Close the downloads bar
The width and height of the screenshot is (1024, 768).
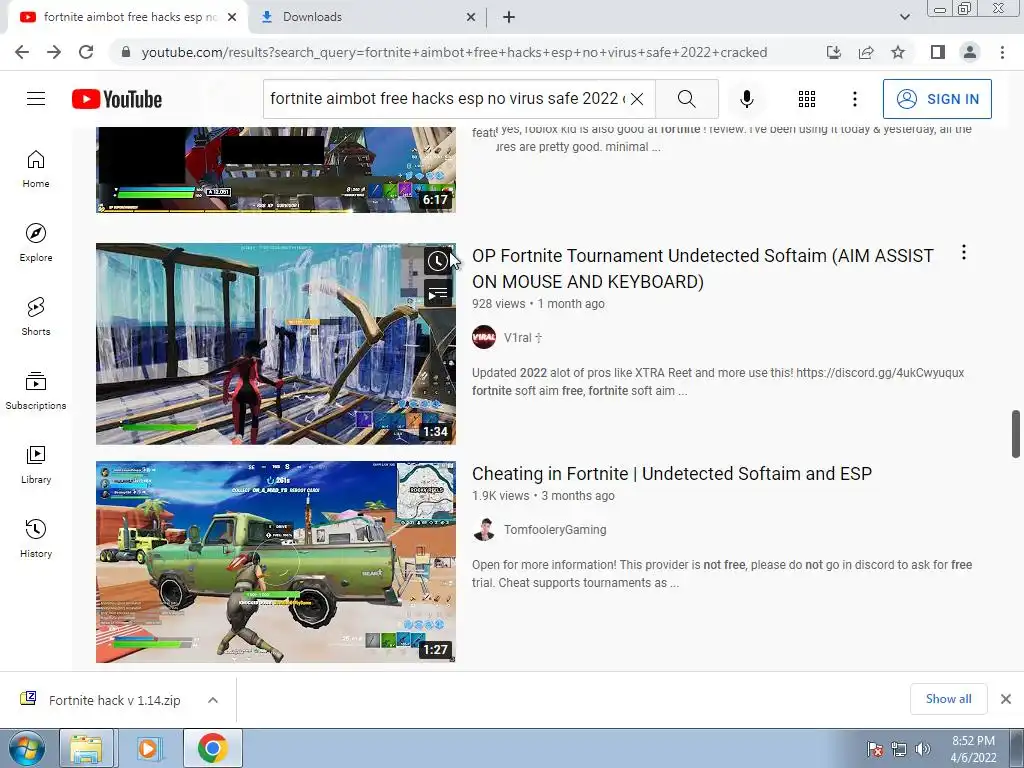(1006, 699)
